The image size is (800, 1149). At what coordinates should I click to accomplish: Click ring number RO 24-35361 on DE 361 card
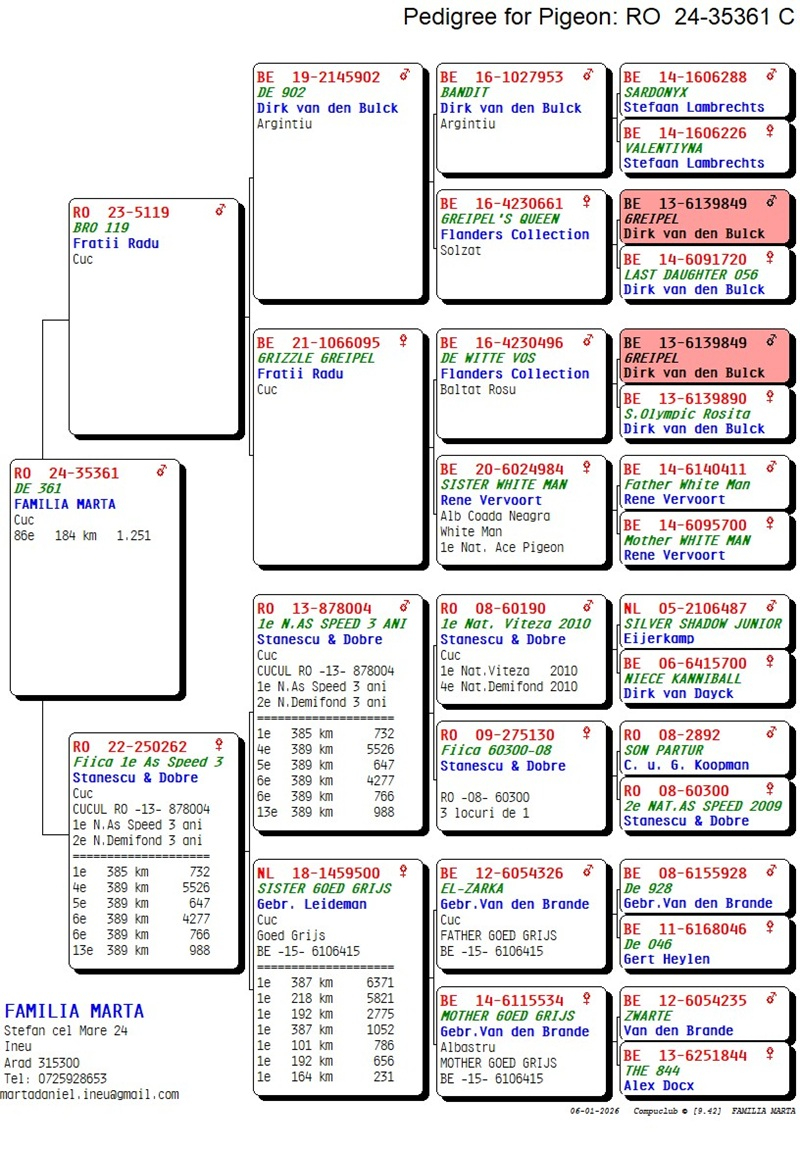coord(67,473)
